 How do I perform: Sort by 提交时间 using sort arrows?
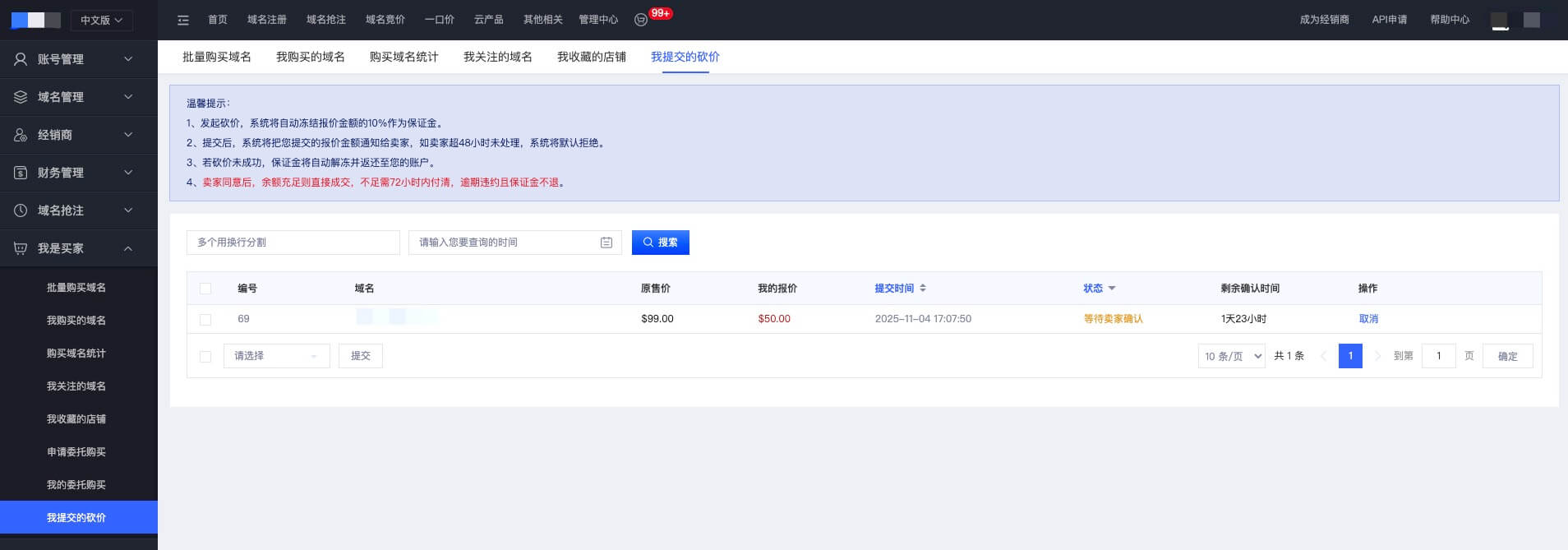pyautogui.click(x=923, y=289)
